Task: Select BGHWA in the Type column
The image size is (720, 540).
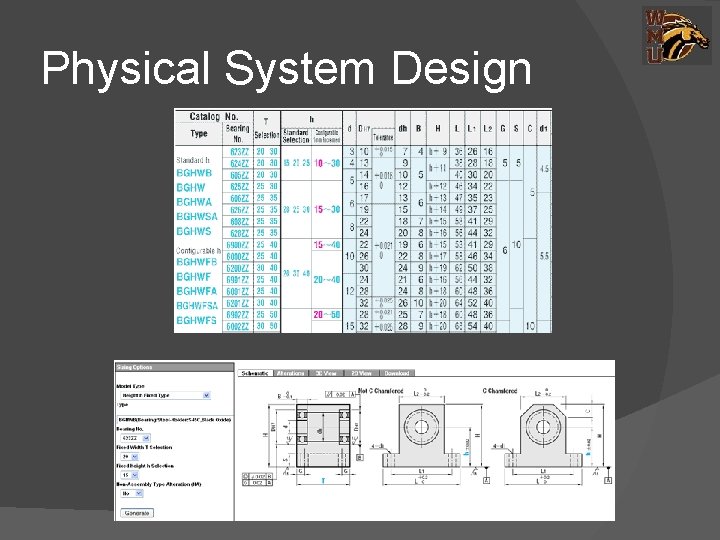Action: pyautogui.click(x=194, y=202)
